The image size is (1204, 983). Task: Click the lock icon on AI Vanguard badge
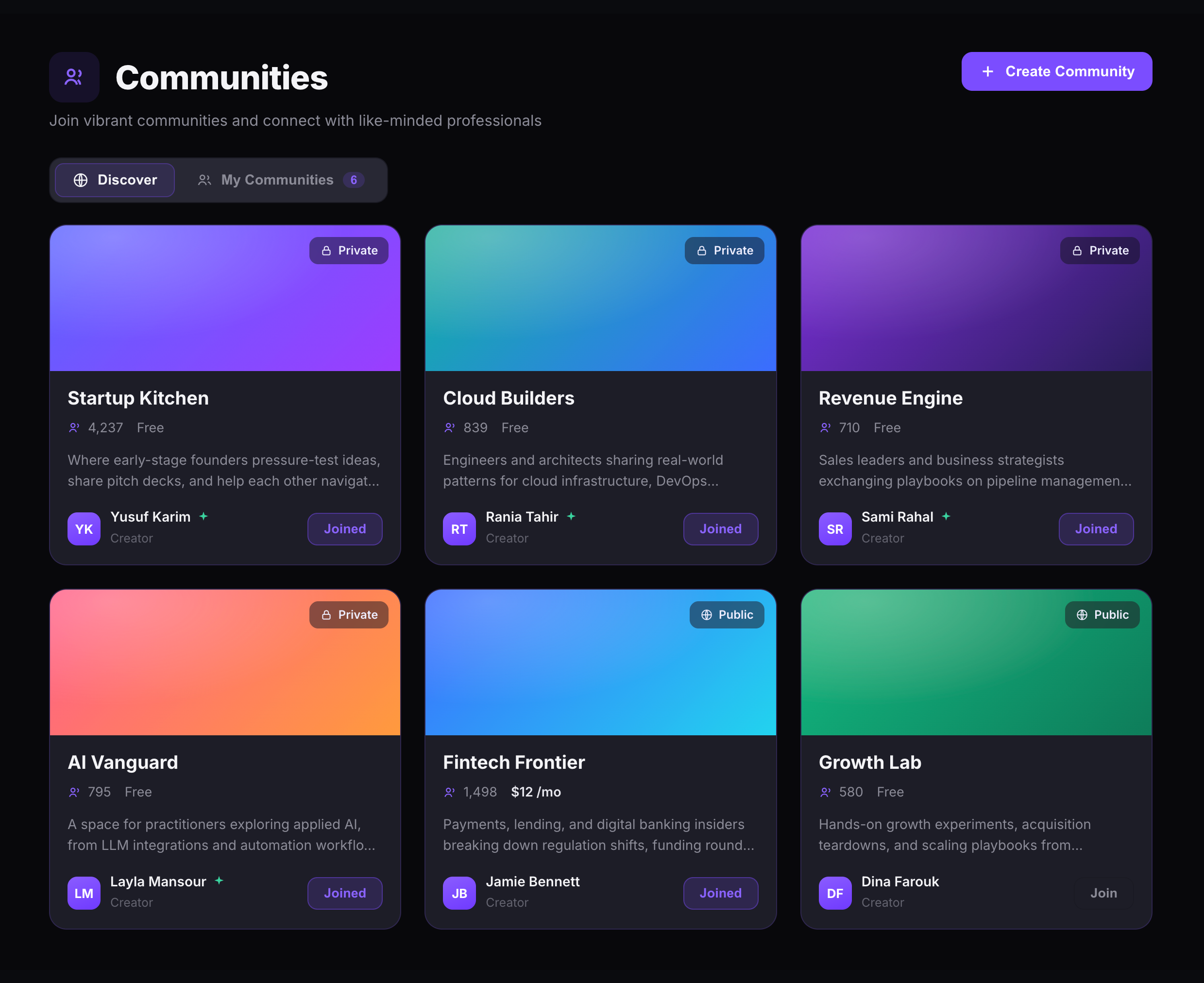[326, 615]
